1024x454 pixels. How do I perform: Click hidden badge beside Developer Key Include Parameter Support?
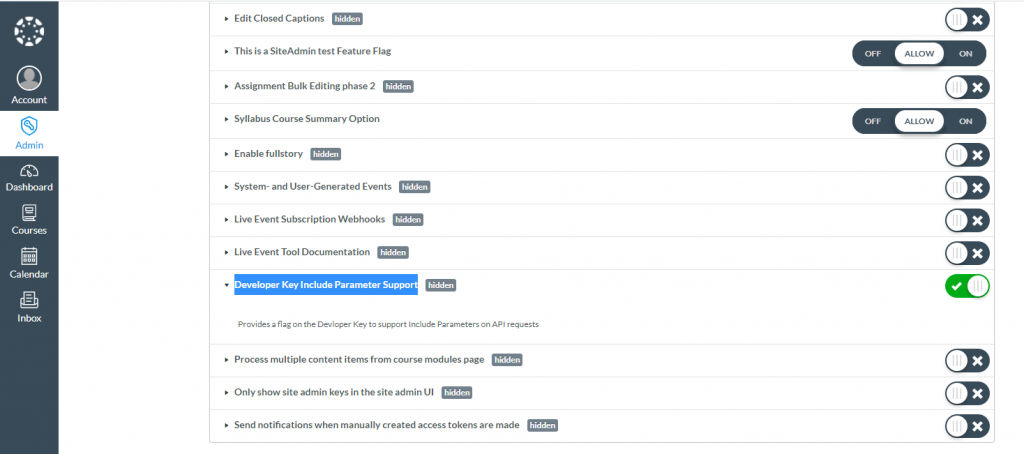(441, 285)
